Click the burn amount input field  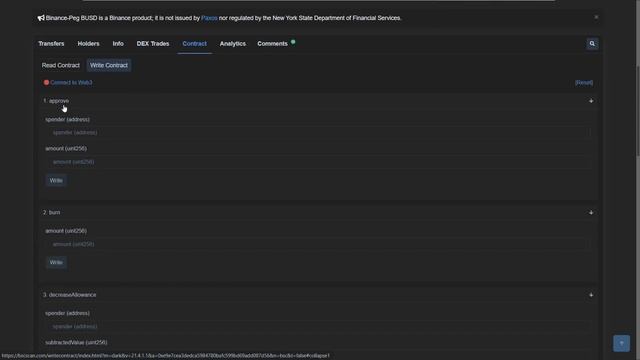tap(318, 244)
